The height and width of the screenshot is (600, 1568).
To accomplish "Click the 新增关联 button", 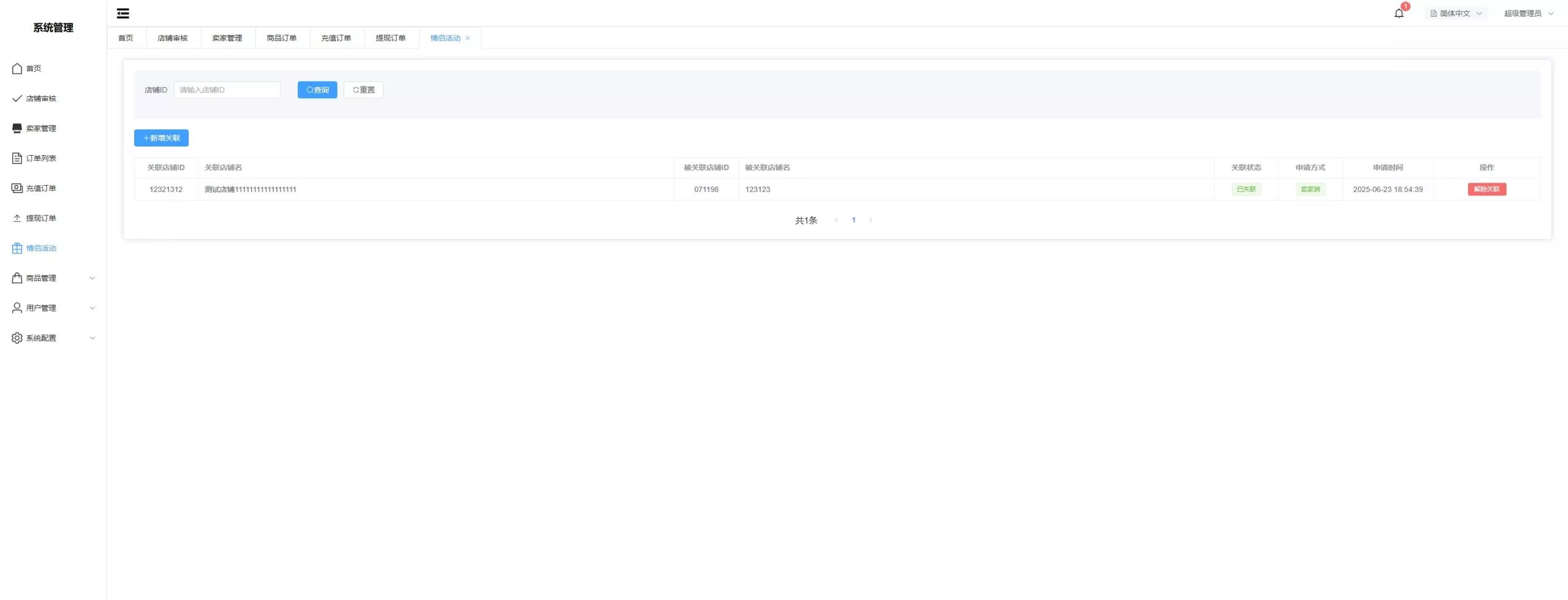I will [x=161, y=138].
